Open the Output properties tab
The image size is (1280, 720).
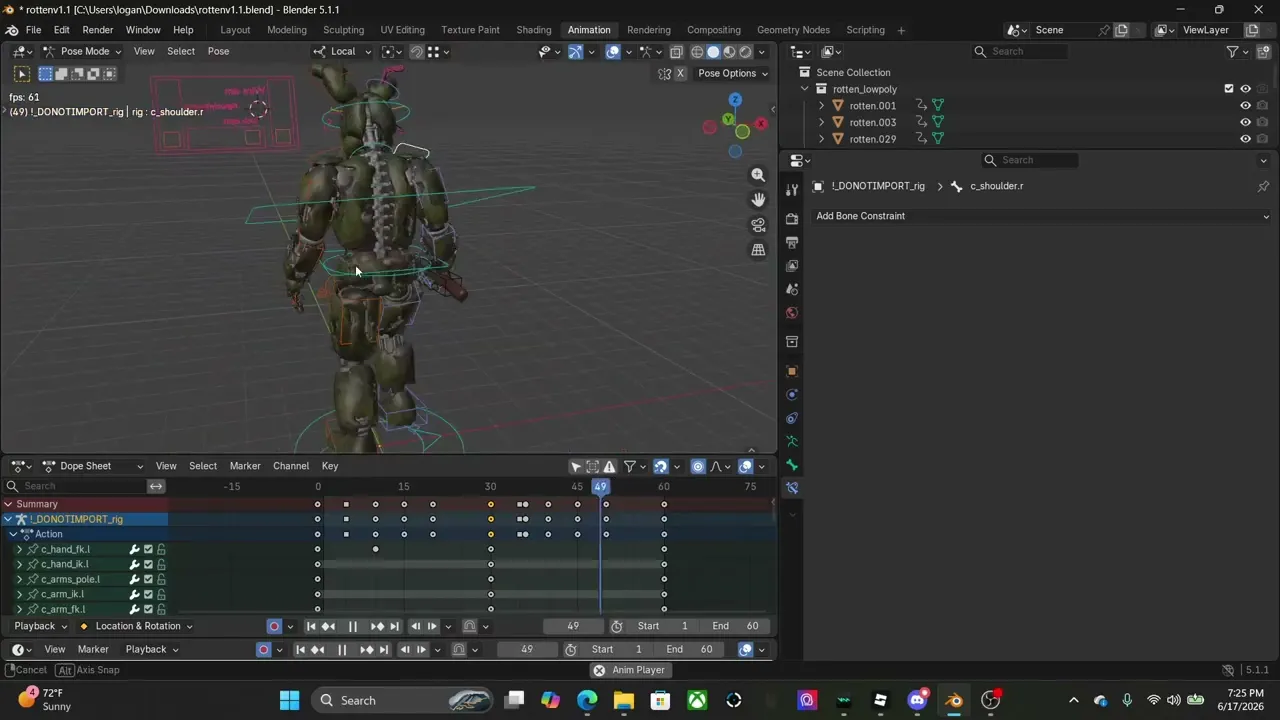pyautogui.click(x=792, y=242)
